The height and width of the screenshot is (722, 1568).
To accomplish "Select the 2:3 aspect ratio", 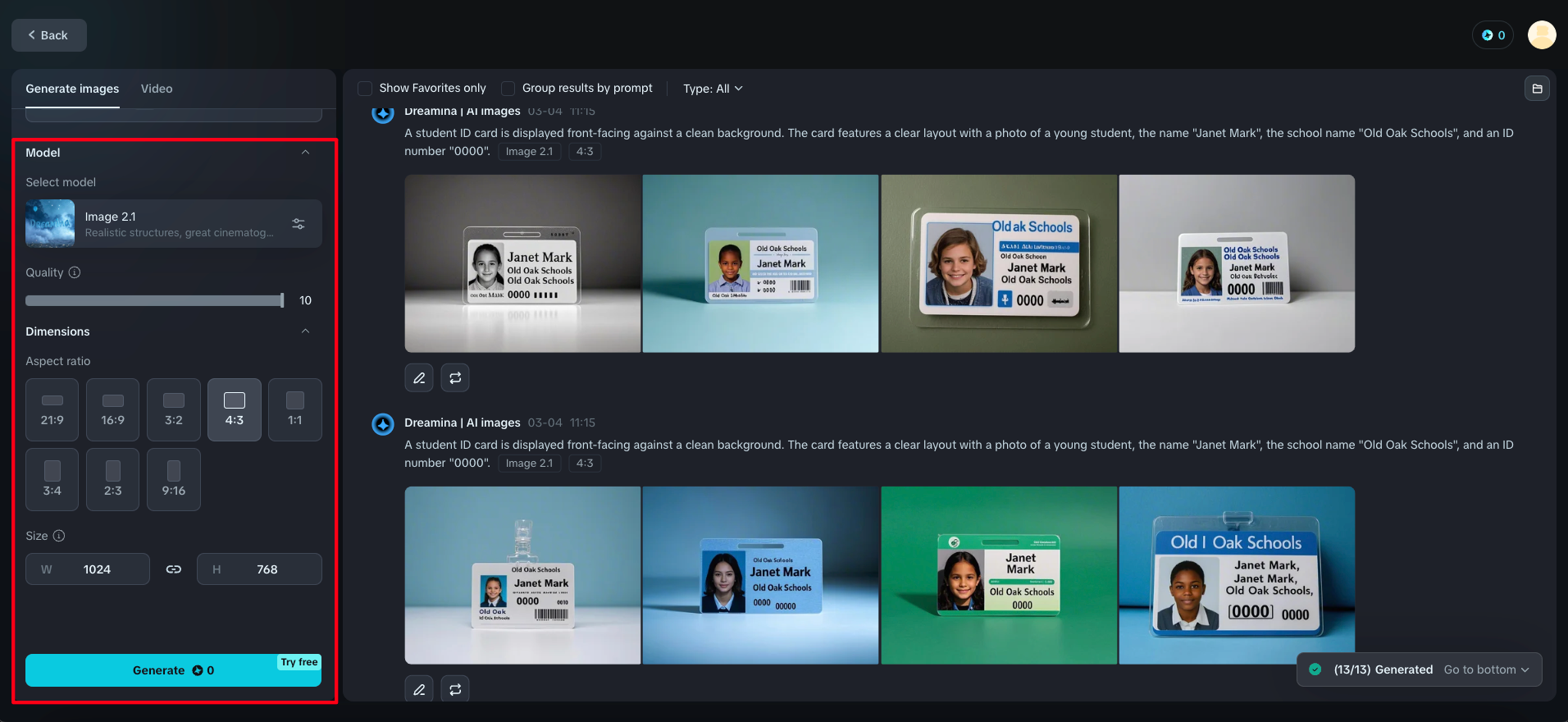I will 113,480.
